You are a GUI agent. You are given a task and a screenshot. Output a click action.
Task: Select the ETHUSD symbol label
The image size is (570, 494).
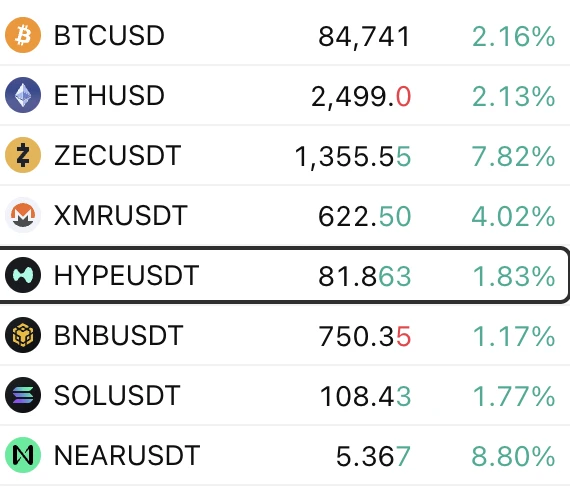click(x=109, y=95)
